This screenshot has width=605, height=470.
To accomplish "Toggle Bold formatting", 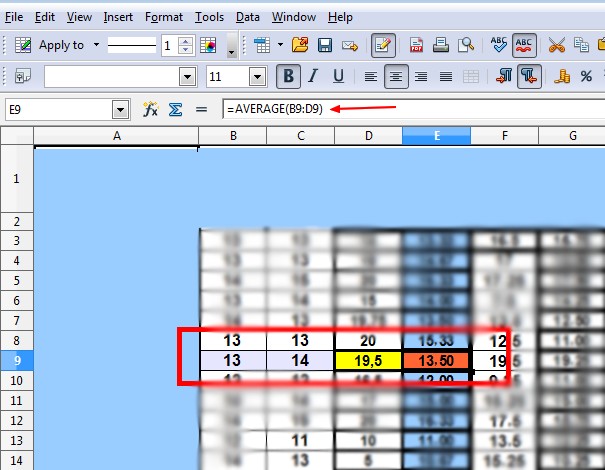I will (x=289, y=76).
